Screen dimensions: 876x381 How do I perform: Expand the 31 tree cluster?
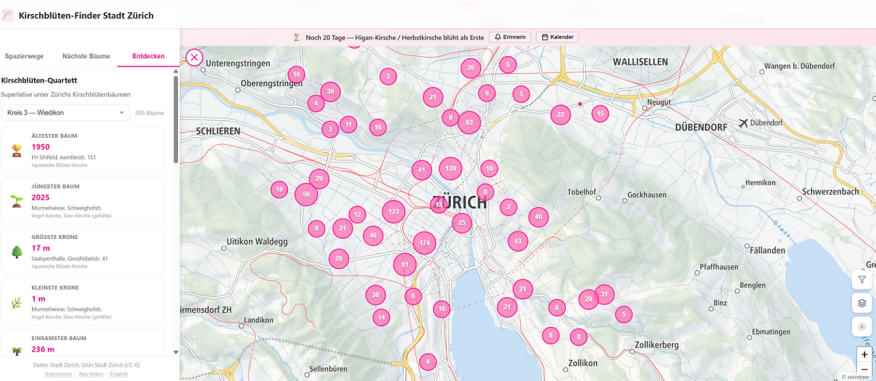tap(604, 294)
